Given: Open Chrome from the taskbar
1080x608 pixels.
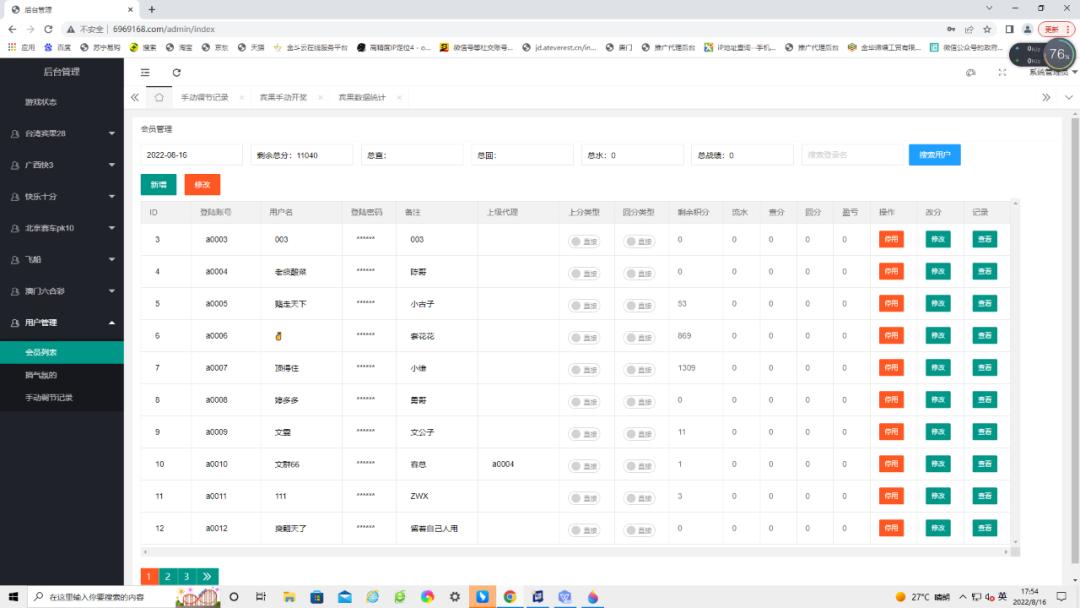Looking at the screenshot, I should click(x=510, y=597).
